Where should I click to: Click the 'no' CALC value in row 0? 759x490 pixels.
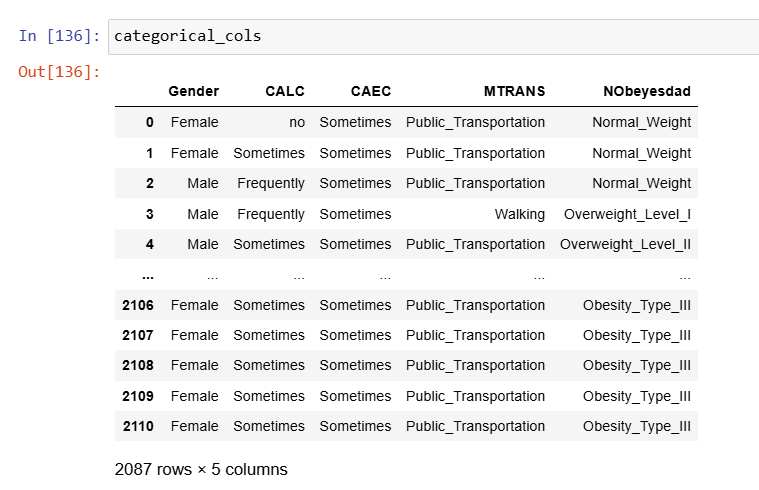[297, 122]
